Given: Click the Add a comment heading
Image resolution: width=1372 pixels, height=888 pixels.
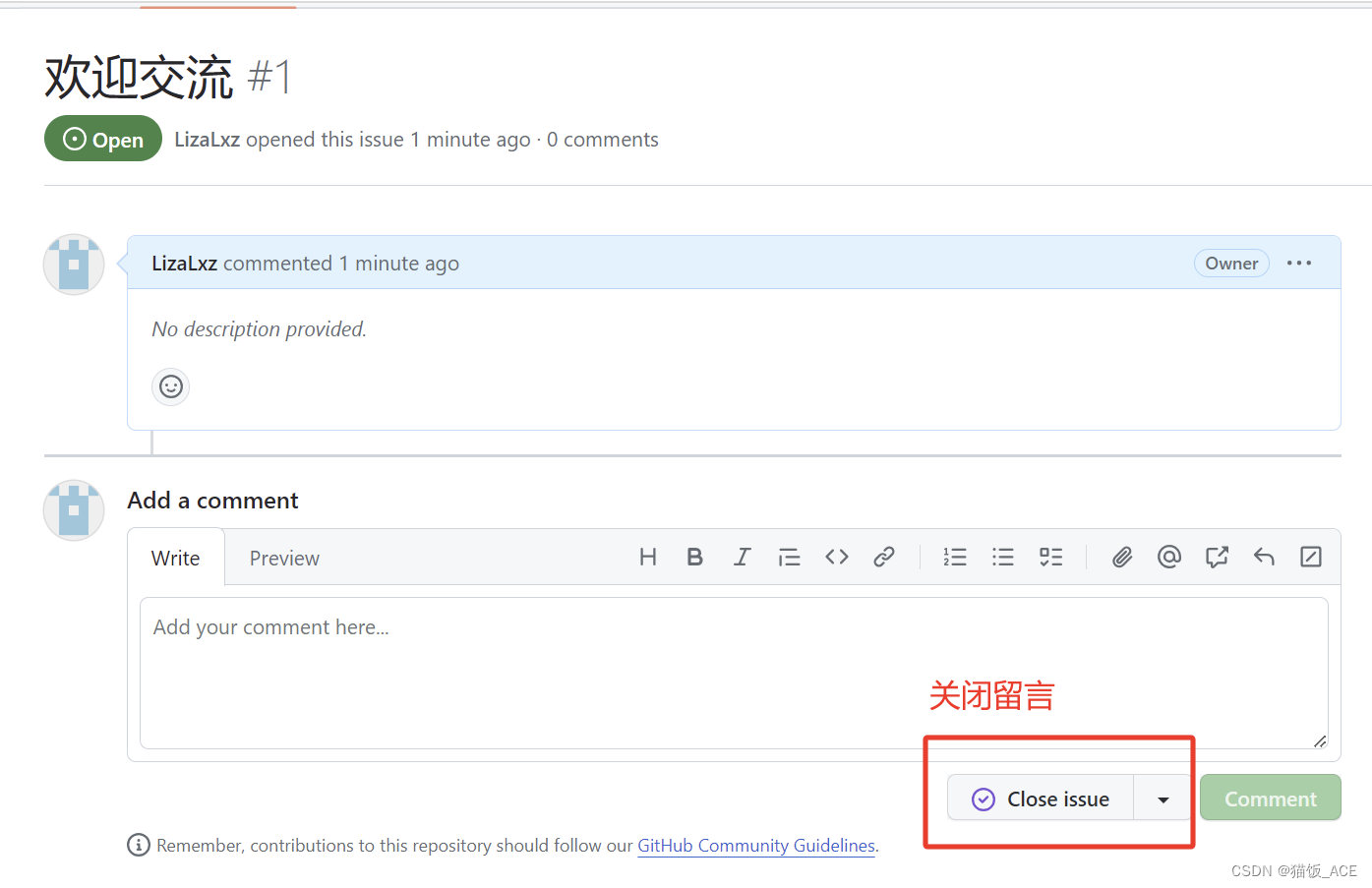Looking at the screenshot, I should [x=212, y=501].
